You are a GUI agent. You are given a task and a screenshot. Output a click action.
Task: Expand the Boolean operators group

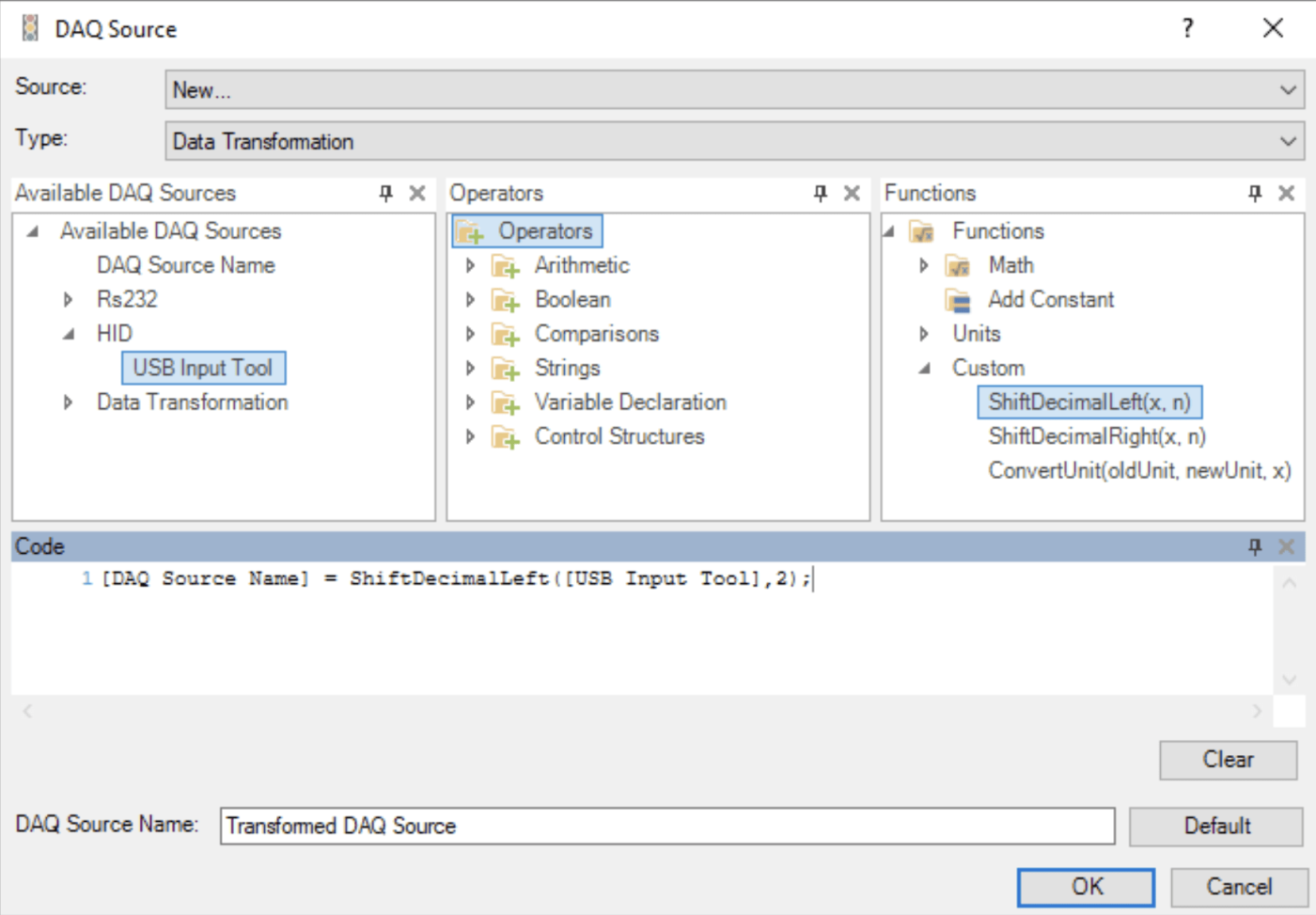click(470, 300)
